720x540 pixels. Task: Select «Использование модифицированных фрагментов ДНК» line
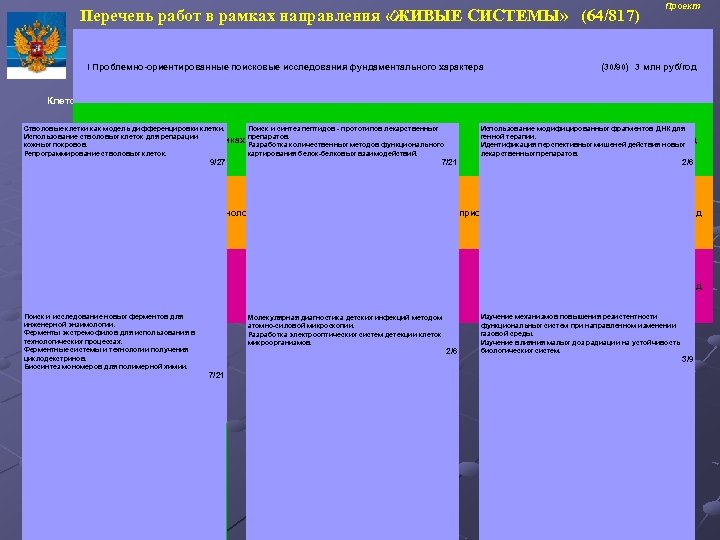point(583,129)
